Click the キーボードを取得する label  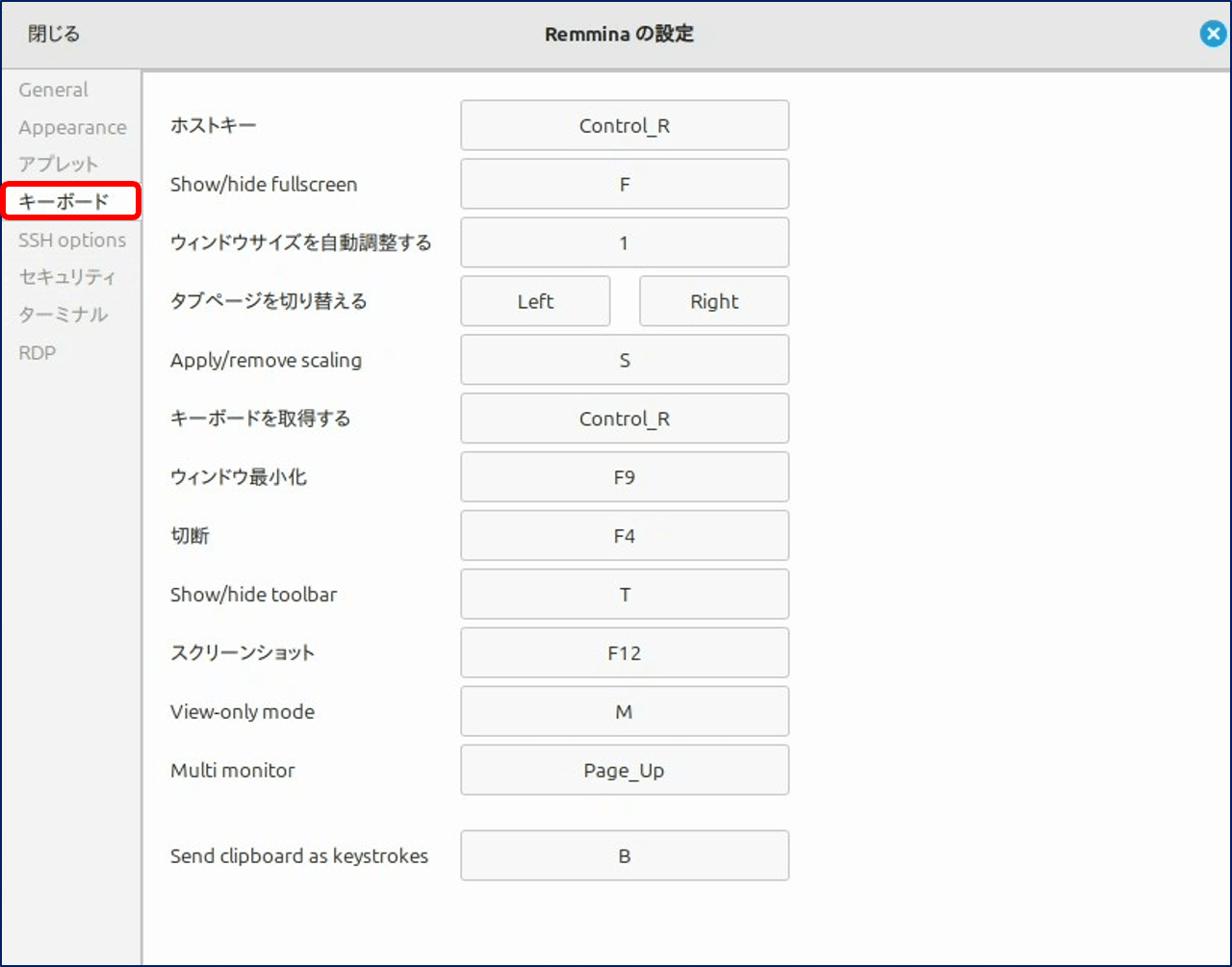[261, 419]
